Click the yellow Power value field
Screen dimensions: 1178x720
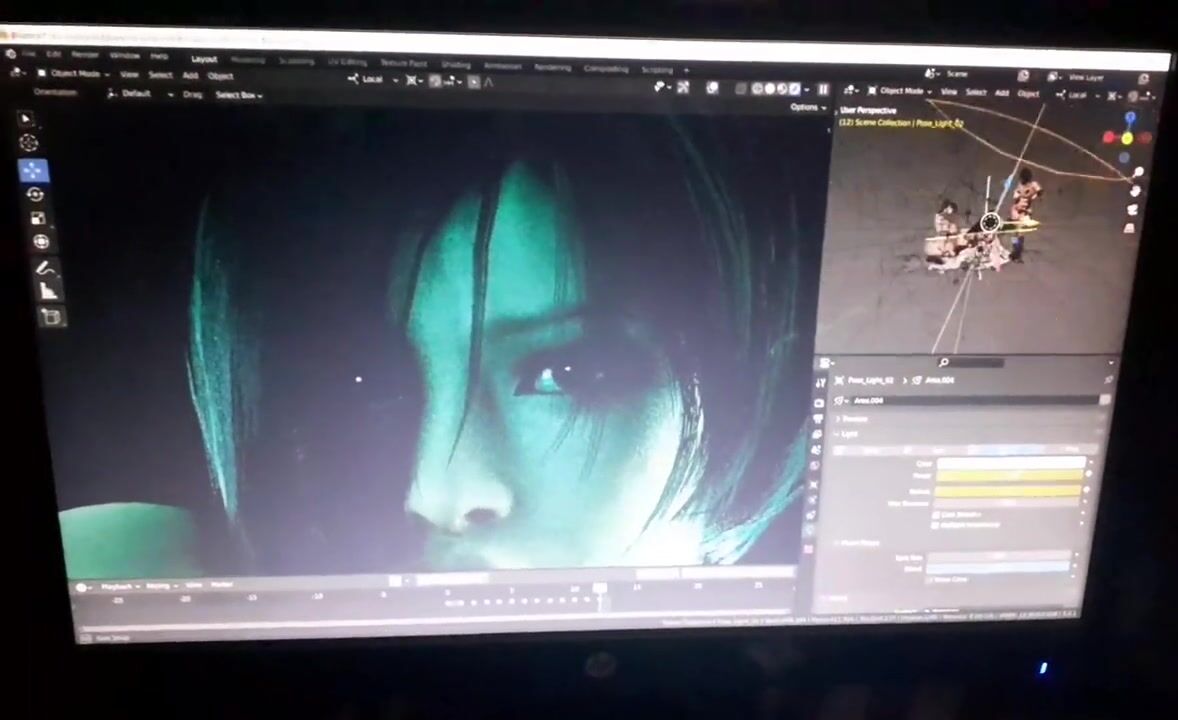click(1010, 476)
